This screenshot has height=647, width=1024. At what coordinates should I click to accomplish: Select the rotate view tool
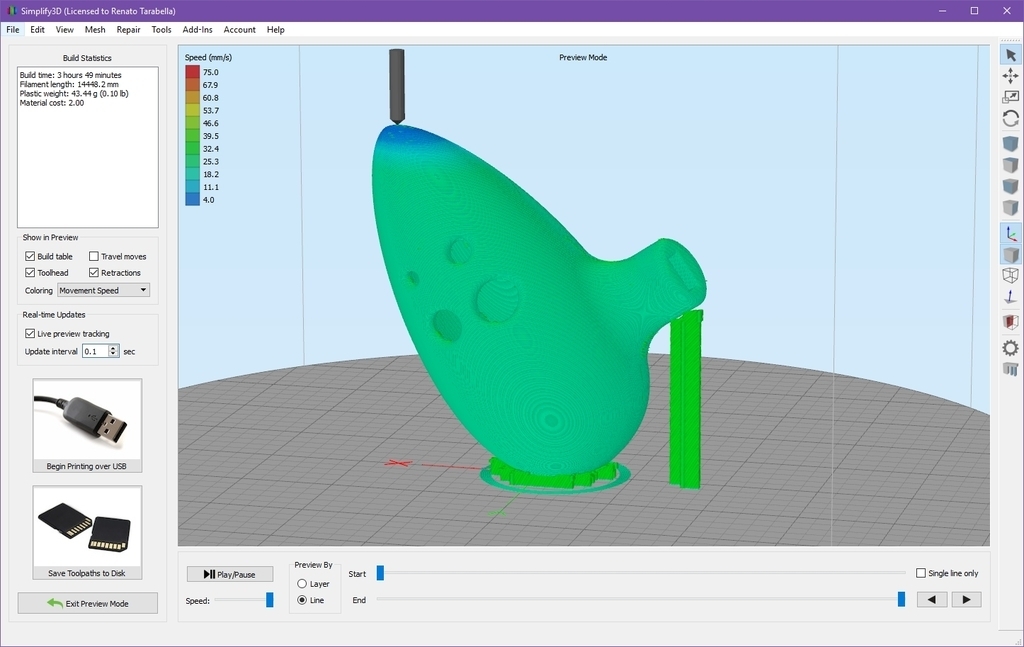[x=1010, y=118]
